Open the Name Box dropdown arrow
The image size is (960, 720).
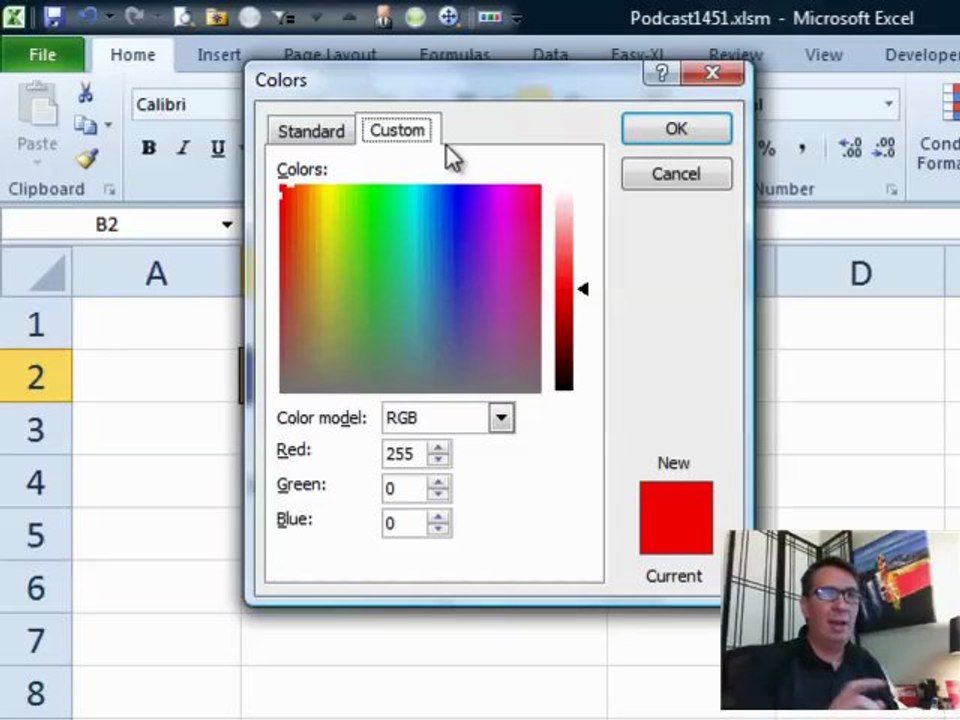227,225
